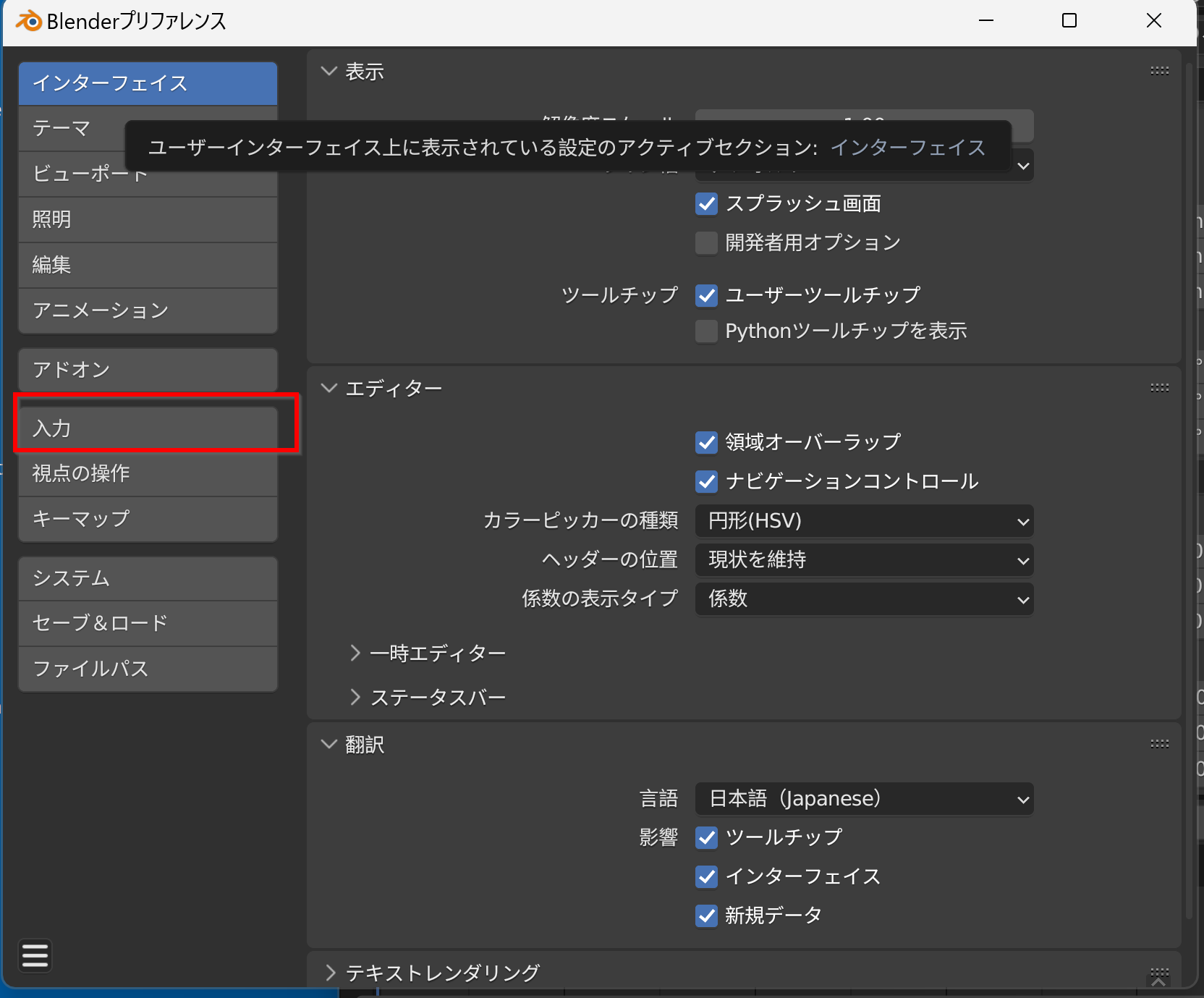
Task: Open 係数の表示タイプ dropdown
Action: coord(864,599)
